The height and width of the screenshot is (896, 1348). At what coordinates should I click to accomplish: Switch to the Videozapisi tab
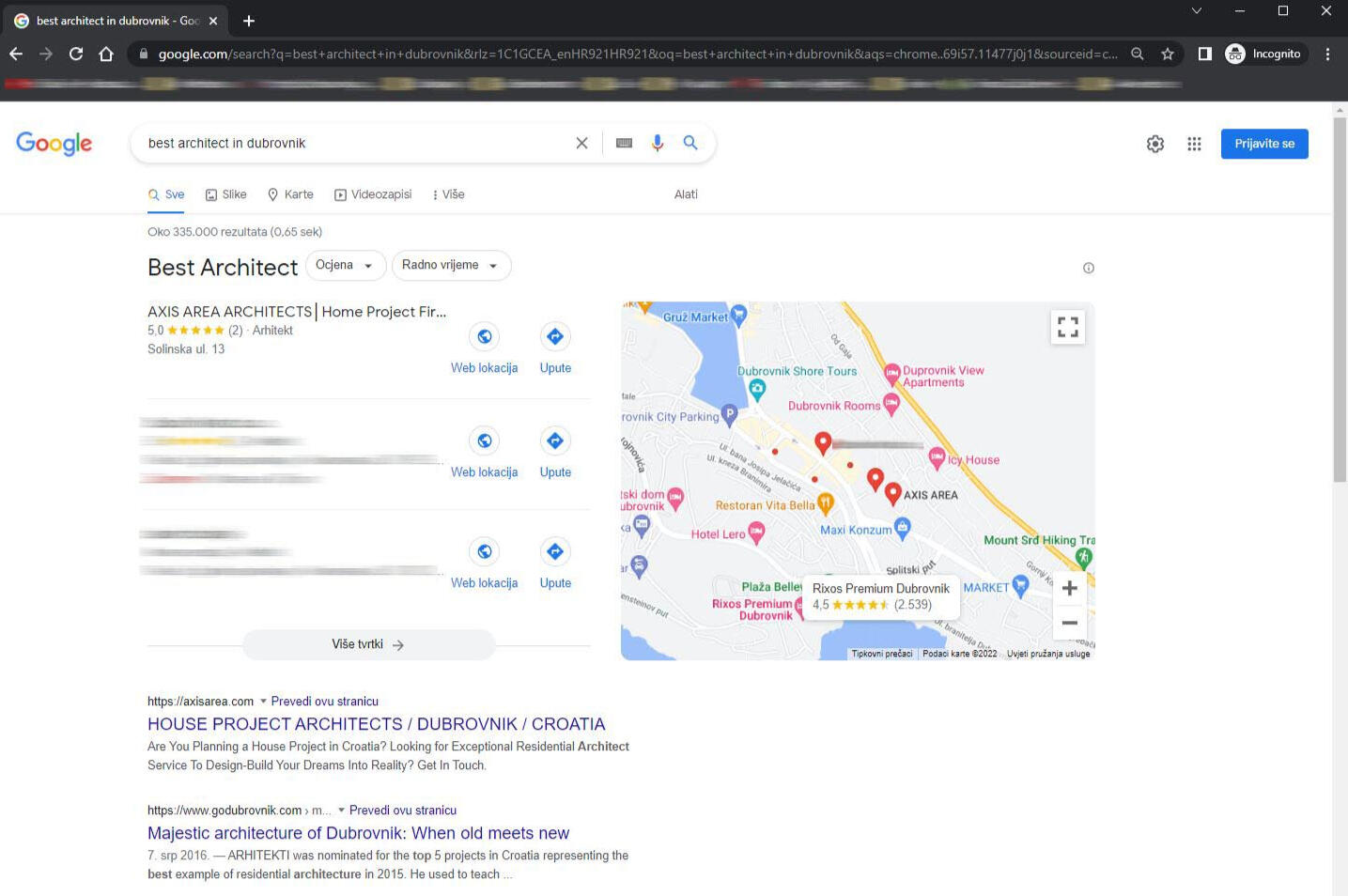pyautogui.click(x=380, y=194)
